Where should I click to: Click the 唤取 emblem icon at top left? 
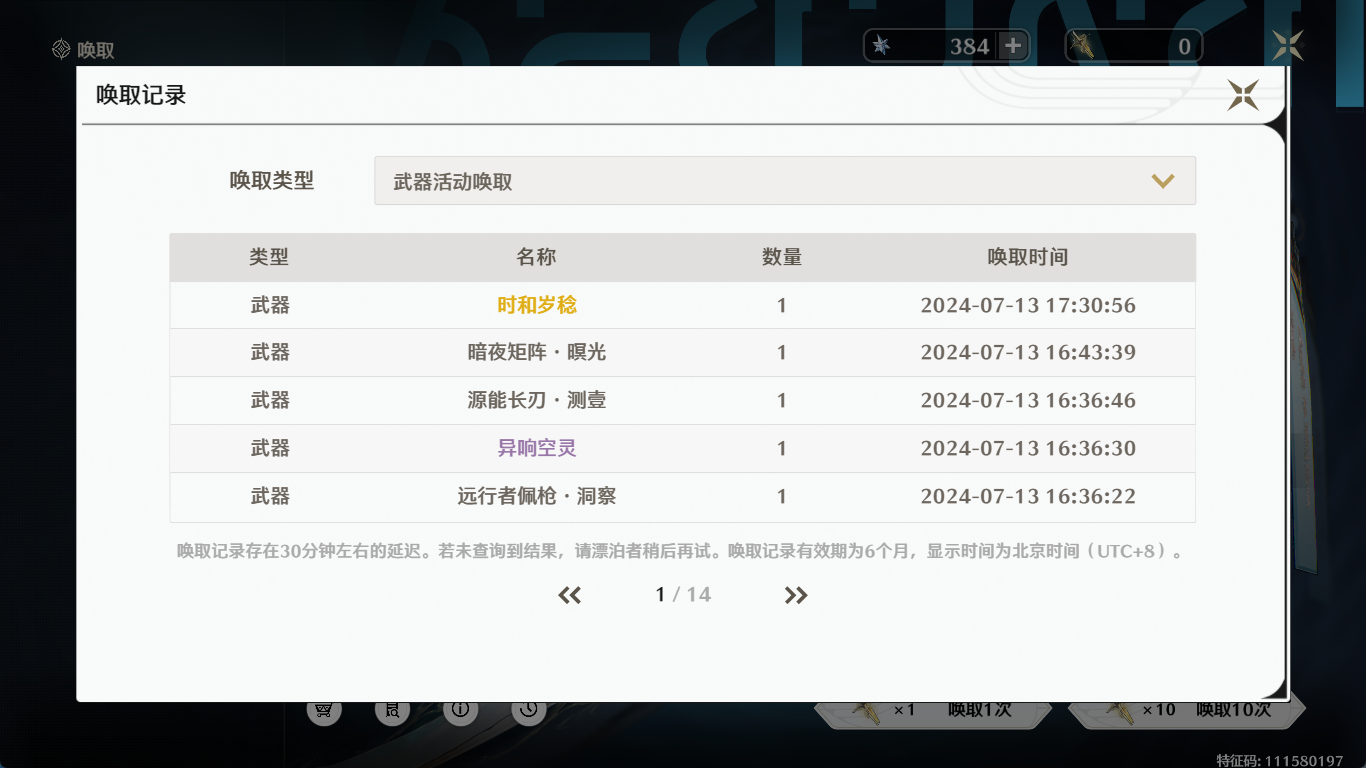point(61,49)
